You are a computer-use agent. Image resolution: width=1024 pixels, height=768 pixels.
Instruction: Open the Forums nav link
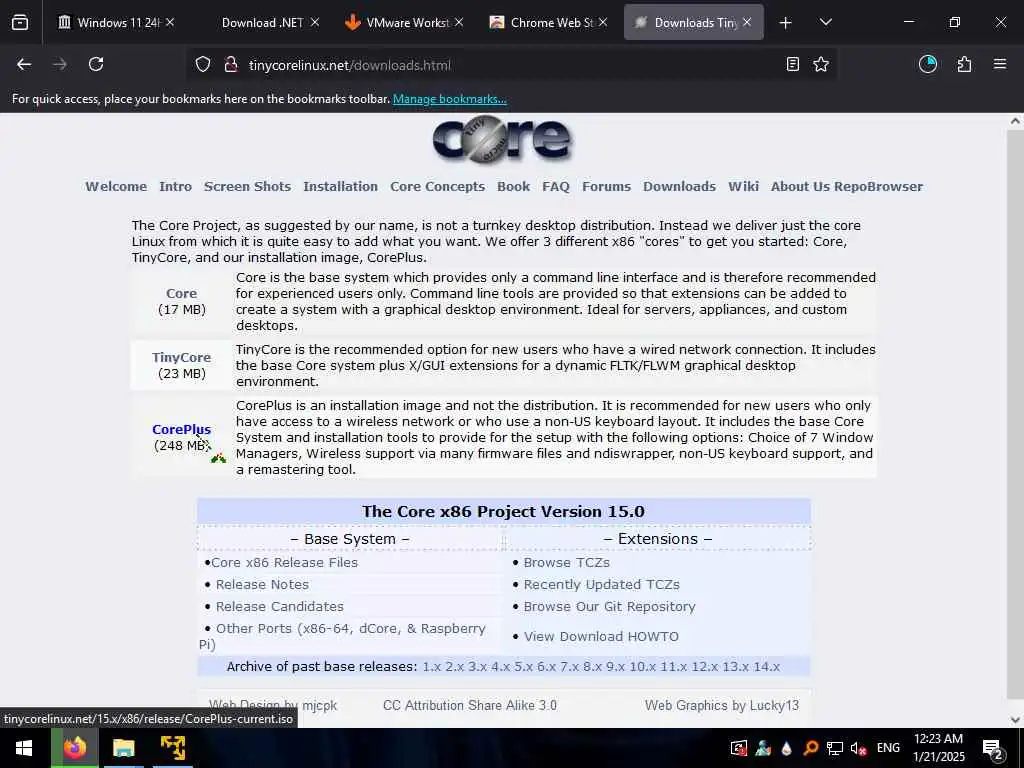(x=606, y=187)
